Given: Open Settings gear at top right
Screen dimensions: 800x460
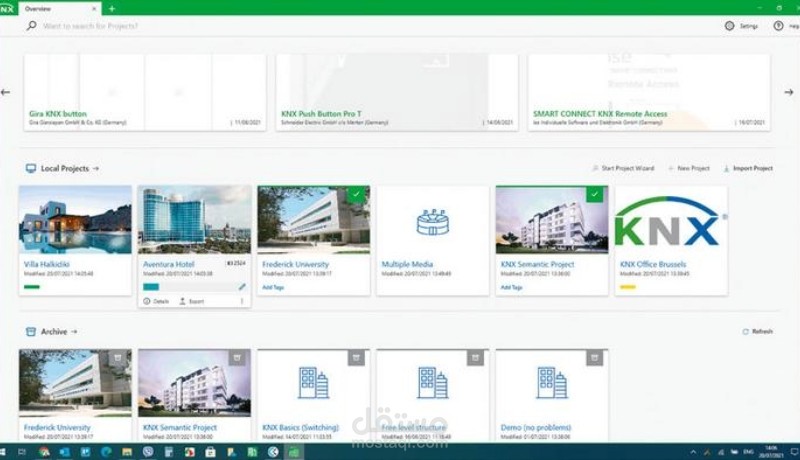Looking at the screenshot, I should 730,25.
